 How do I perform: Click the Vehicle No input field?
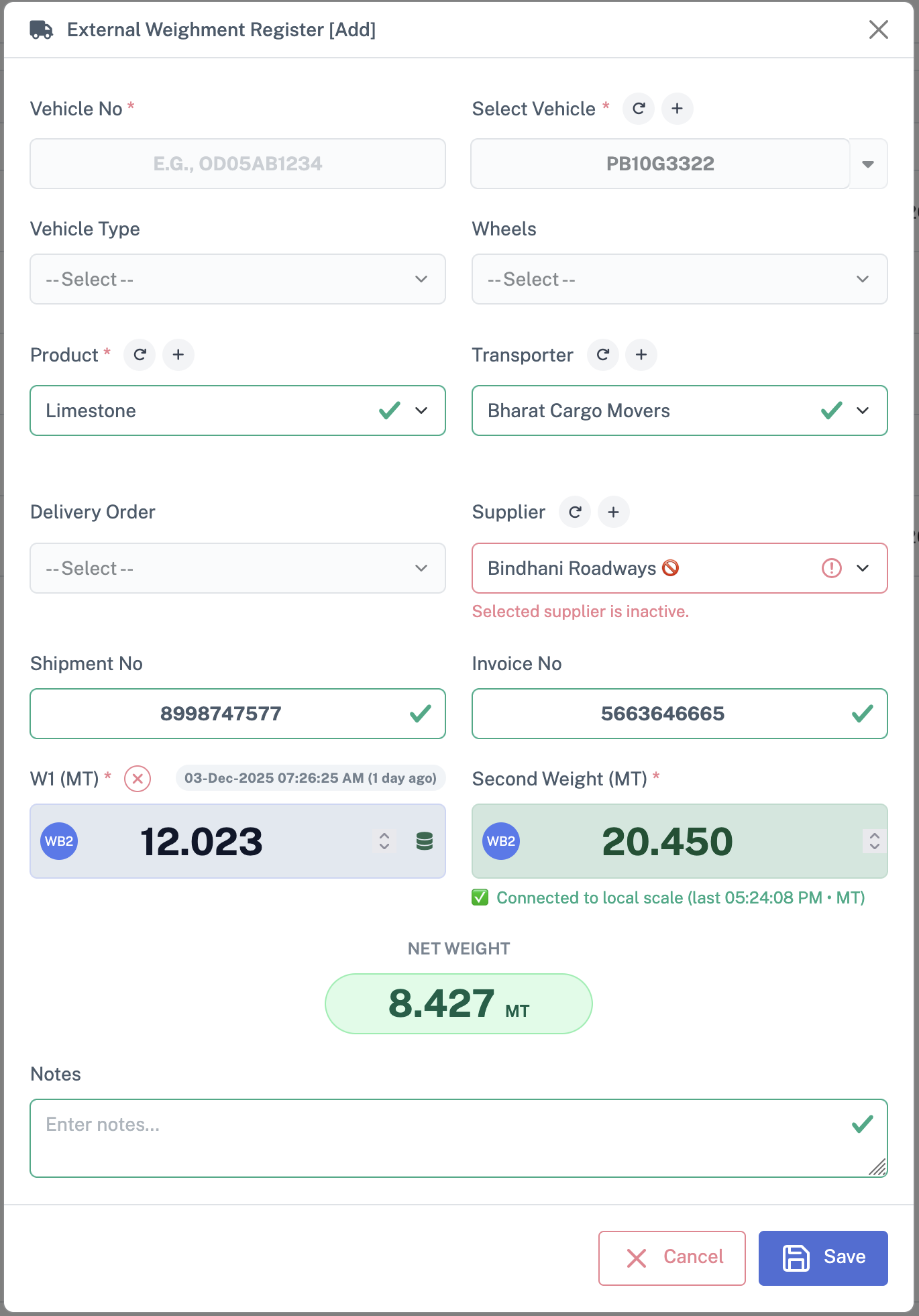tap(237, 164)
